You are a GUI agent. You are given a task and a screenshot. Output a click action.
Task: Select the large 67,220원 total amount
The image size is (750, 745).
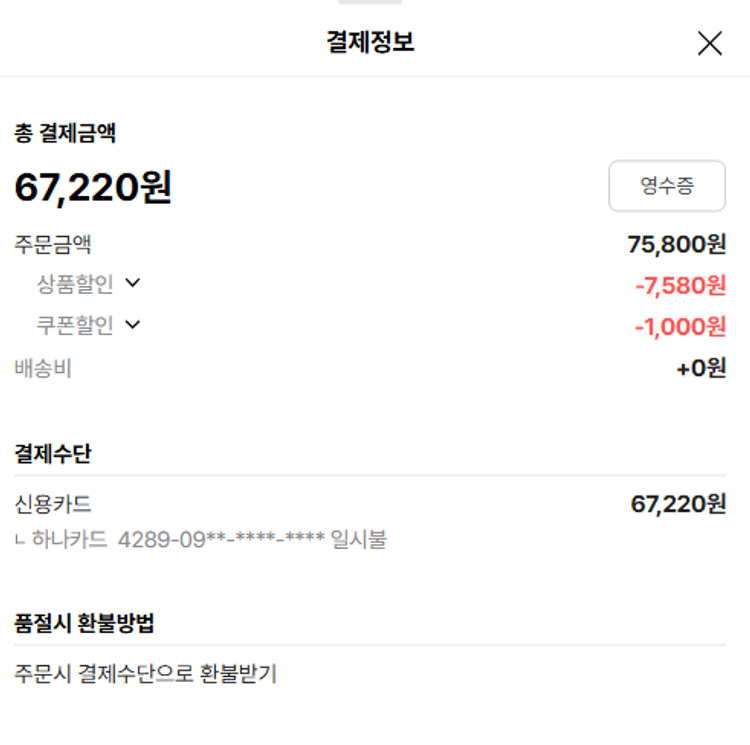(x=93, y=187)
